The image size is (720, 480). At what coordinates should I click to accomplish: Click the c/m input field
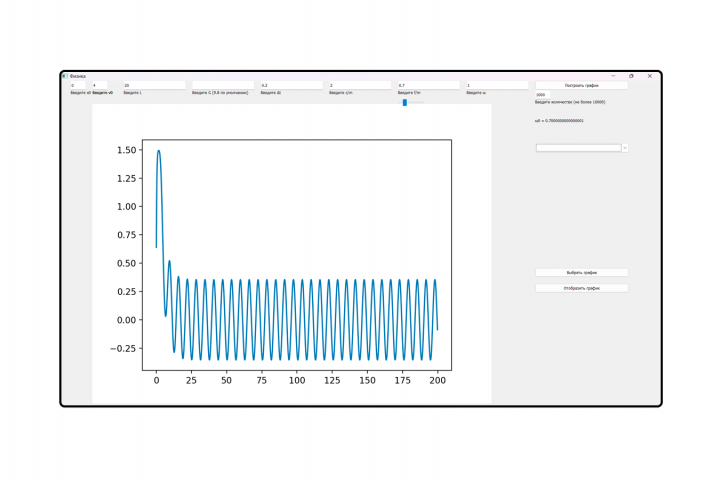coord(360,85)
